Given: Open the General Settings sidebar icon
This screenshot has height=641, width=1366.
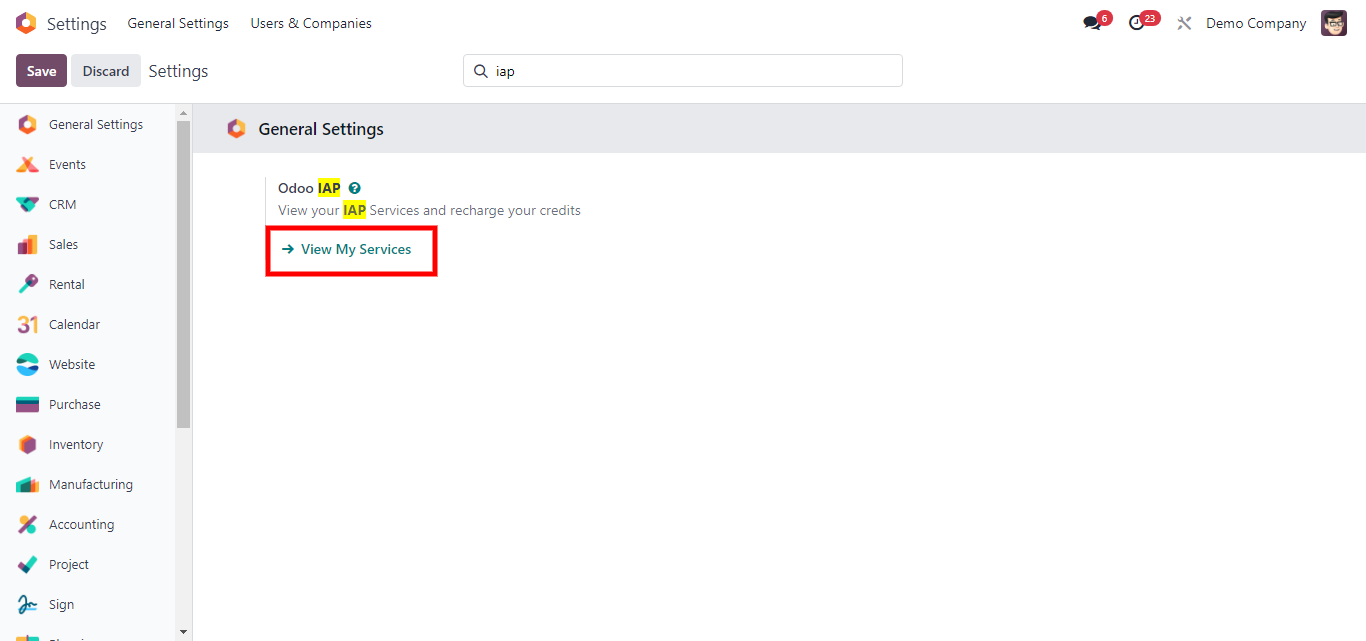Looking at the screenshot, I should click(x=28, y=125).
